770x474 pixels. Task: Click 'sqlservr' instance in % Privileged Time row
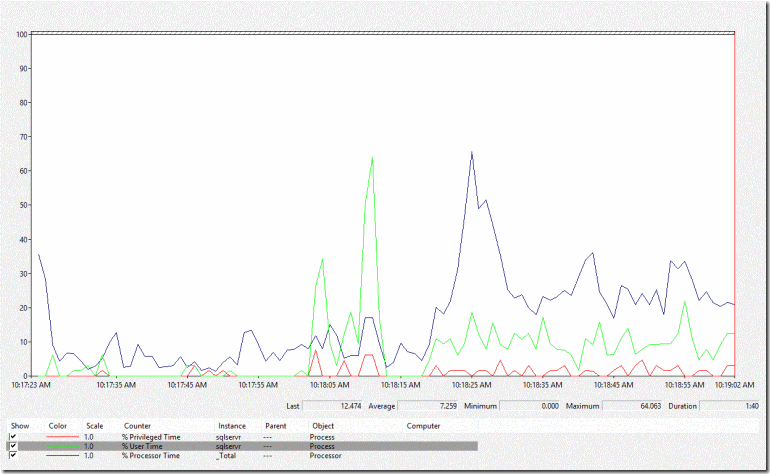coord(228,437)
